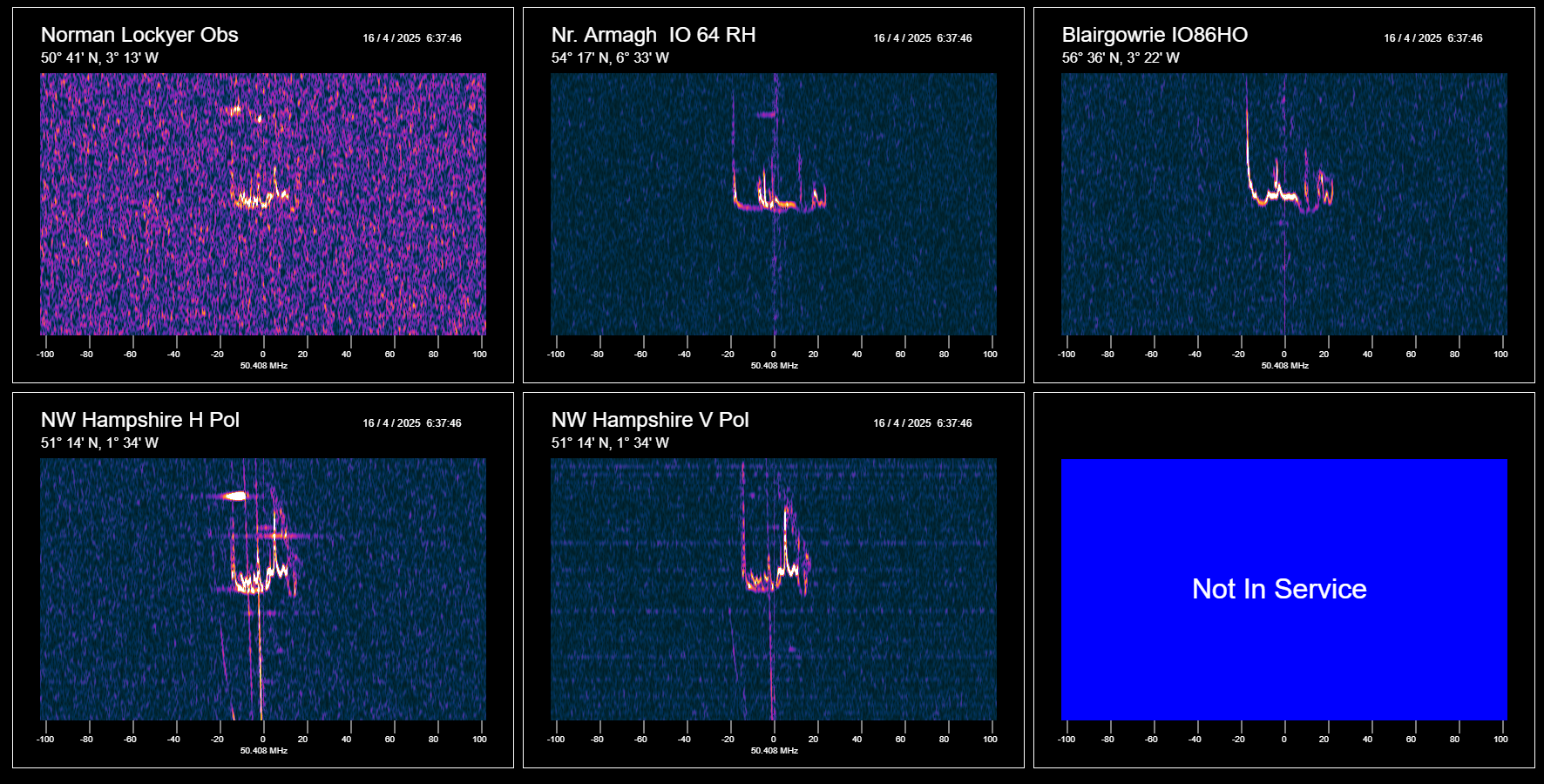Click the NW Hampshire V Pol timestamp
This screenshot has width=1544, height=784.
pos(923,423)
